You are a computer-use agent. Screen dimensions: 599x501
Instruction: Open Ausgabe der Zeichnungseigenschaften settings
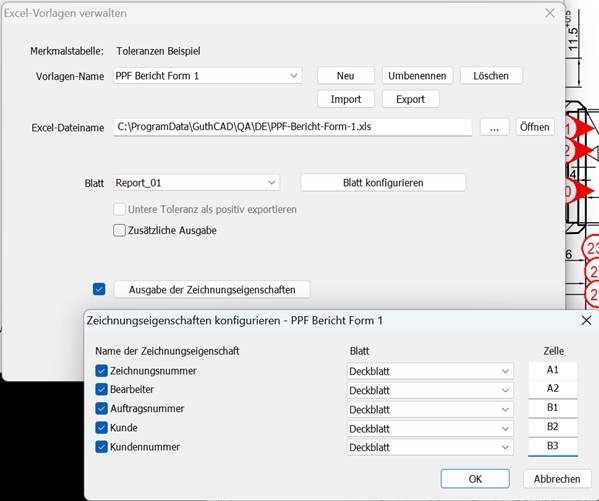(x=212, y=290)
